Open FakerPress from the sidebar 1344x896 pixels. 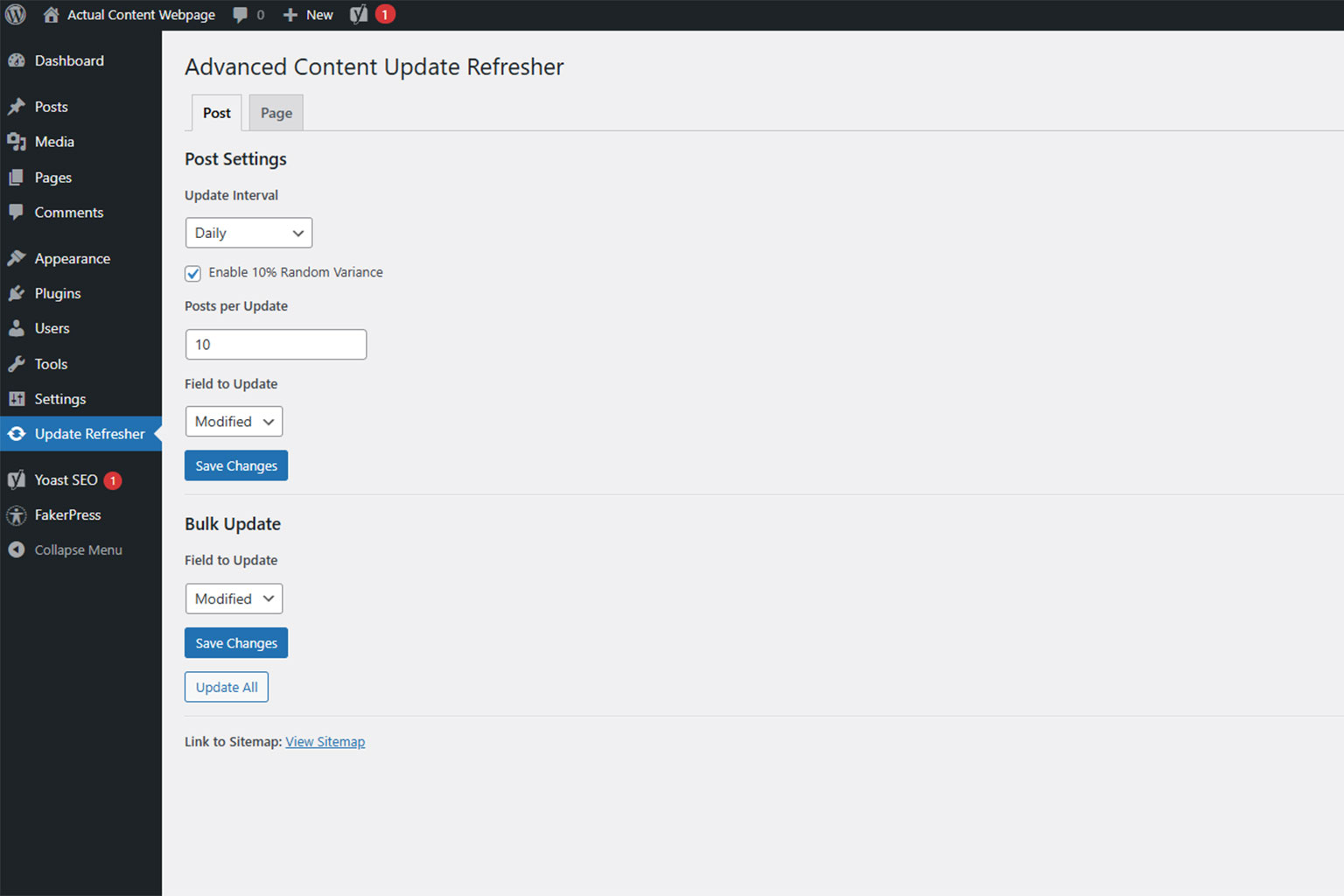click(66, 514)
